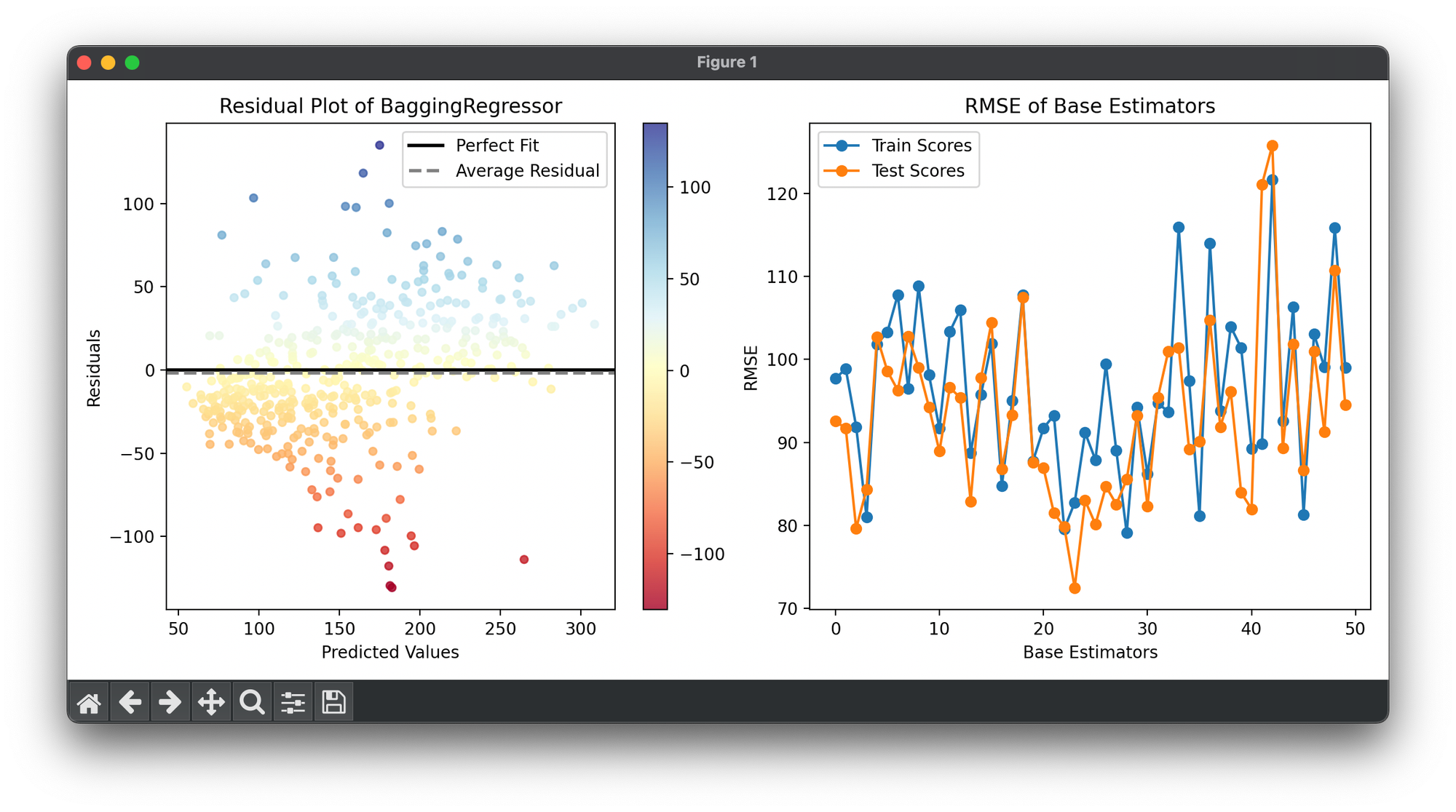Click the isolated red outlier near 265
The height and width of the screenshot is (812, 1456).
pos(524,560)
